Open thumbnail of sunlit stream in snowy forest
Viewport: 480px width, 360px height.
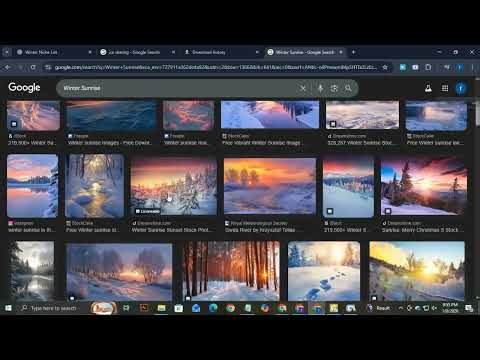click(x=95, y=186)
